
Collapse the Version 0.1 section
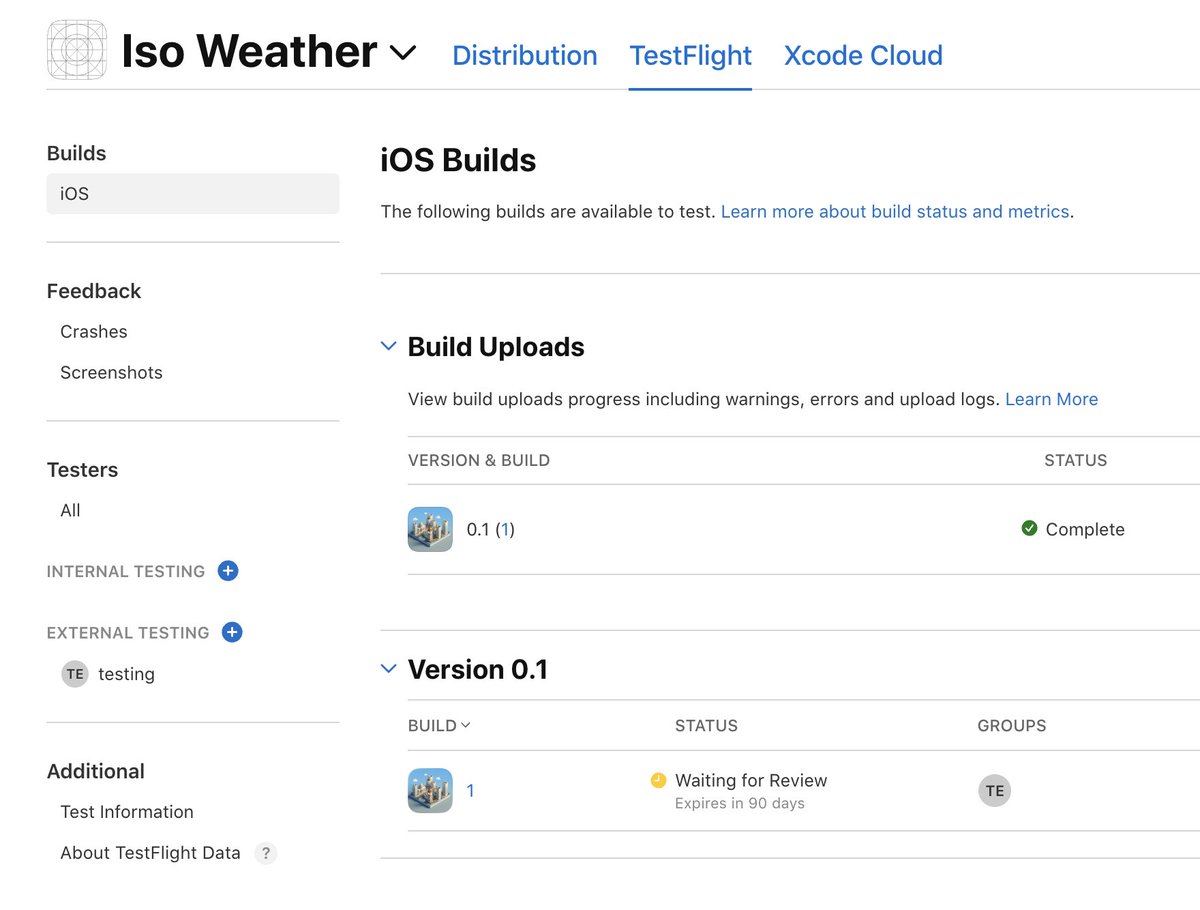[388, 668]
